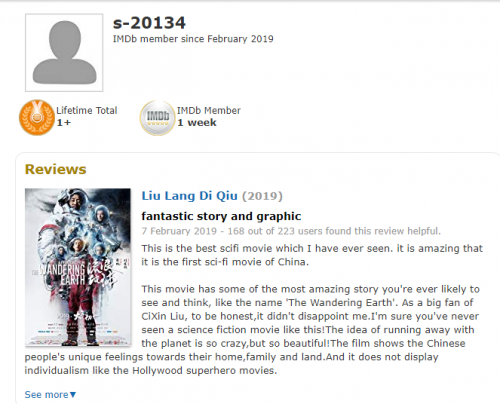This screenshot has height=404, width=500.
Task: Click the down arrow beside See more
Action: (x=73, y=395)
